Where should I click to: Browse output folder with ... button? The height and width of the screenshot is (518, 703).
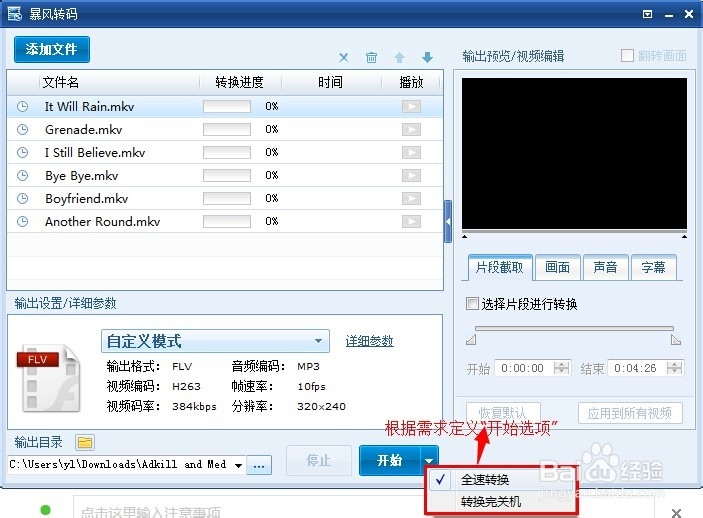259,466
